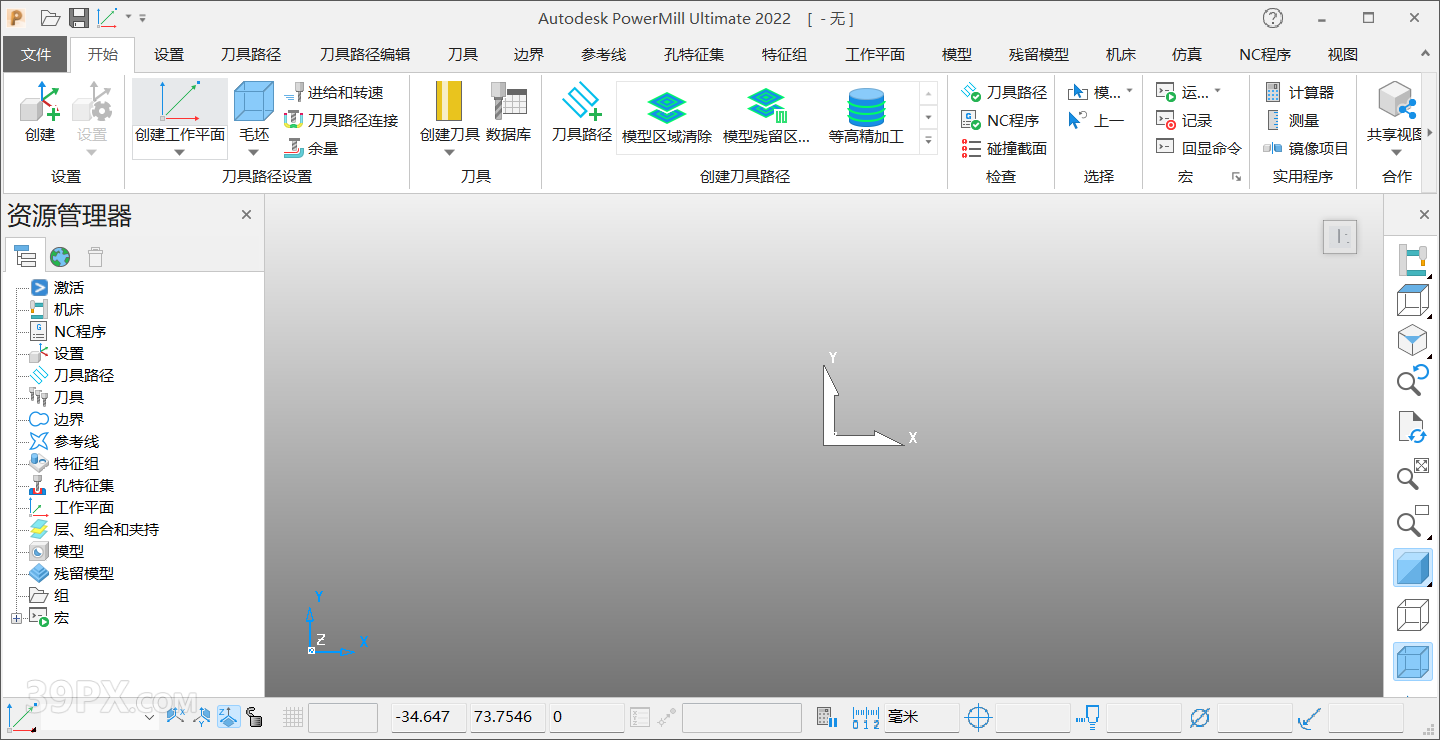Click the zoom to fit magnifier icon

click(x=1412, y=475)
